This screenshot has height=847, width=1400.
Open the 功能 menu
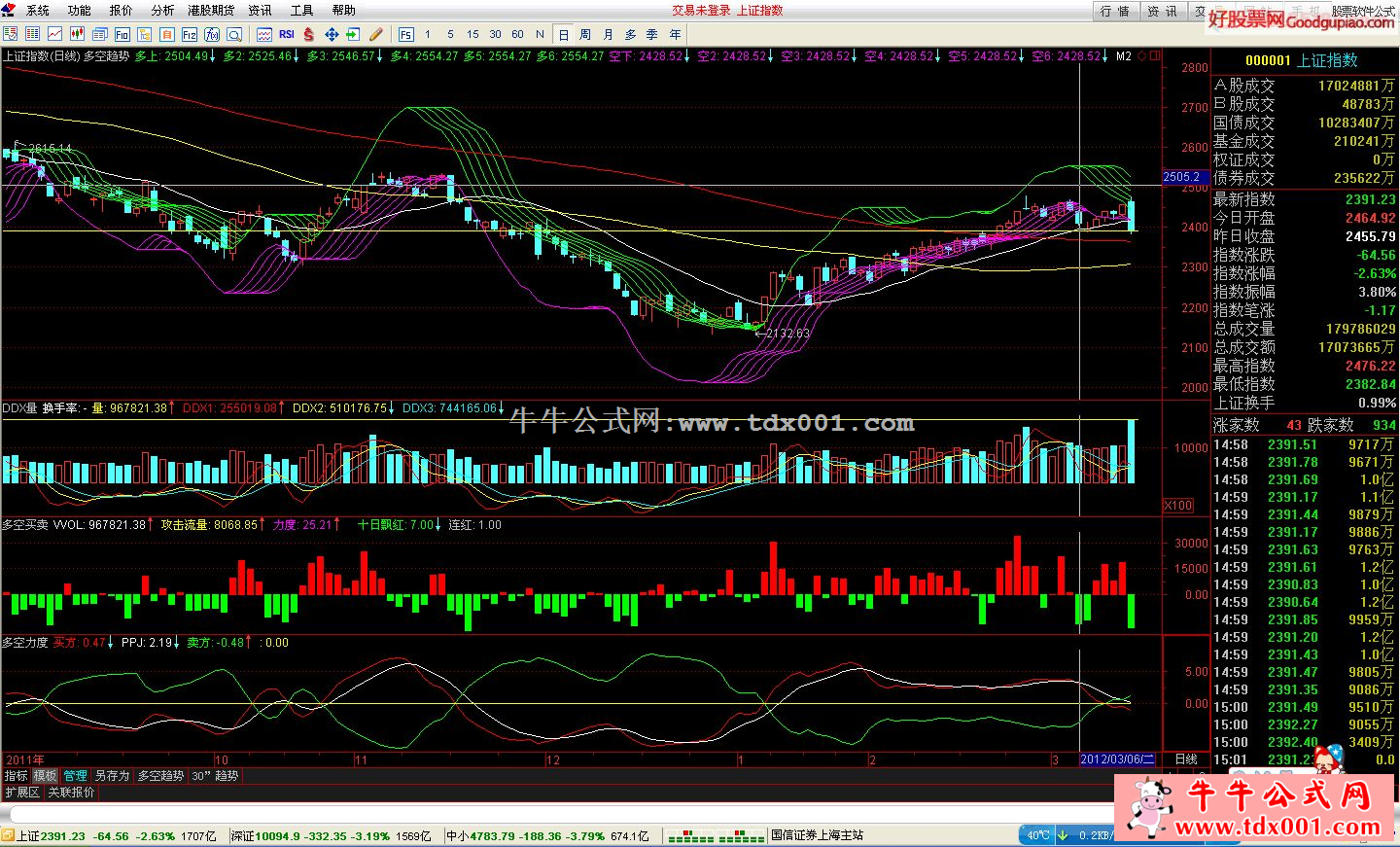pyautogui.click(x=80, y=10)
